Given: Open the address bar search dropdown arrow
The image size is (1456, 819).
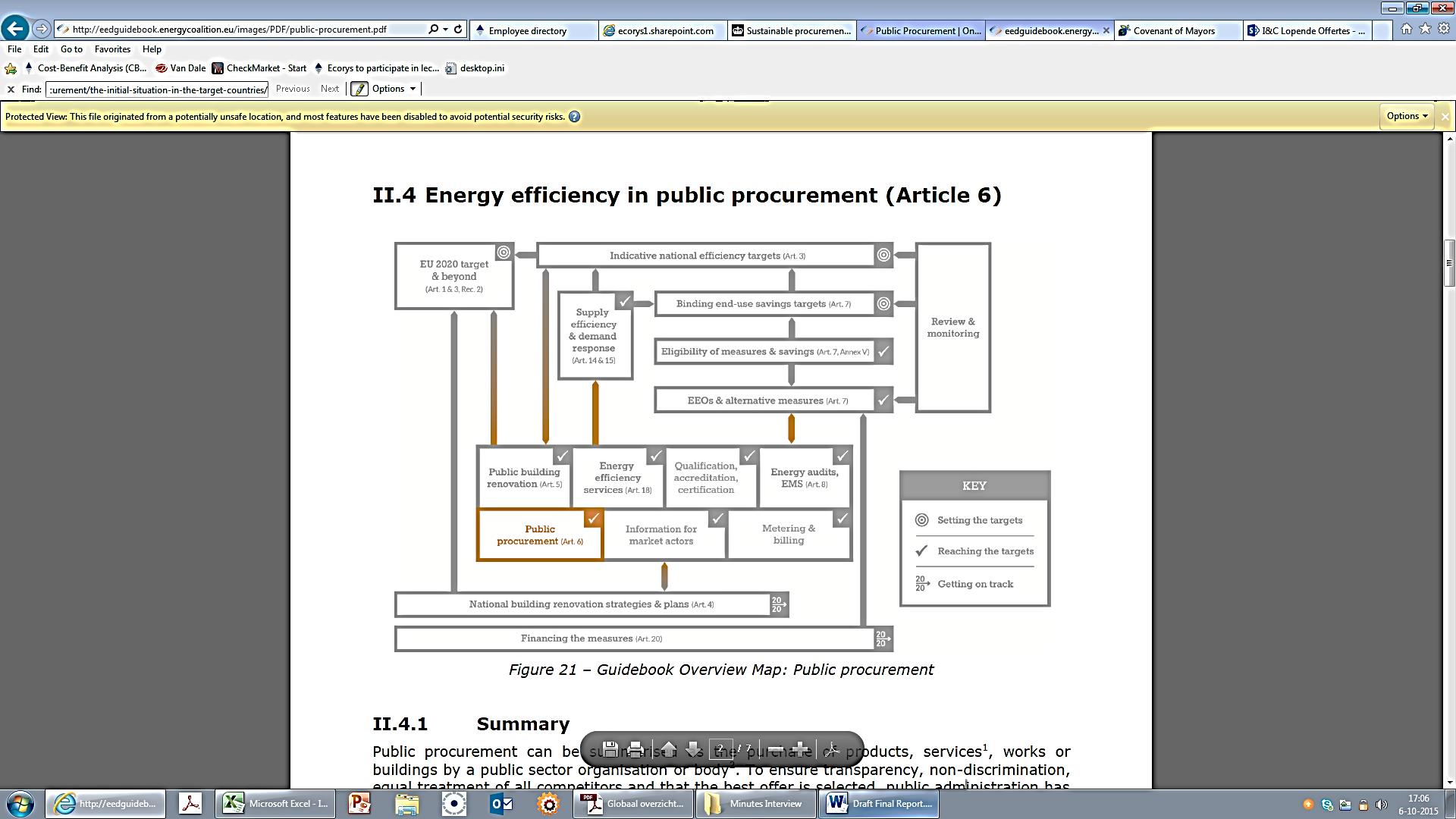Looking at the screenshot, I should [x=445, y=30].
